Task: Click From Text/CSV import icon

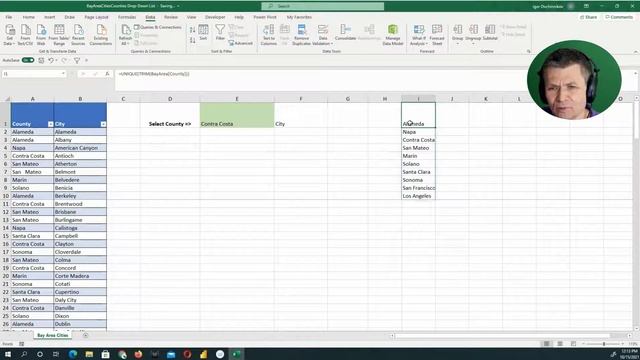Action: (25, 35)
